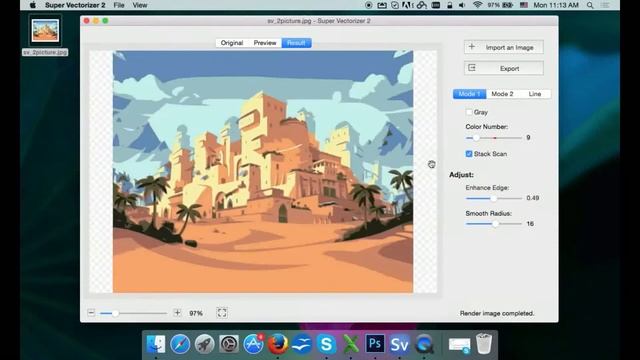Uncheck the Stack Scan checkbox
The width and height of the screenshot is (640, 360).
(x=469, y=154)
